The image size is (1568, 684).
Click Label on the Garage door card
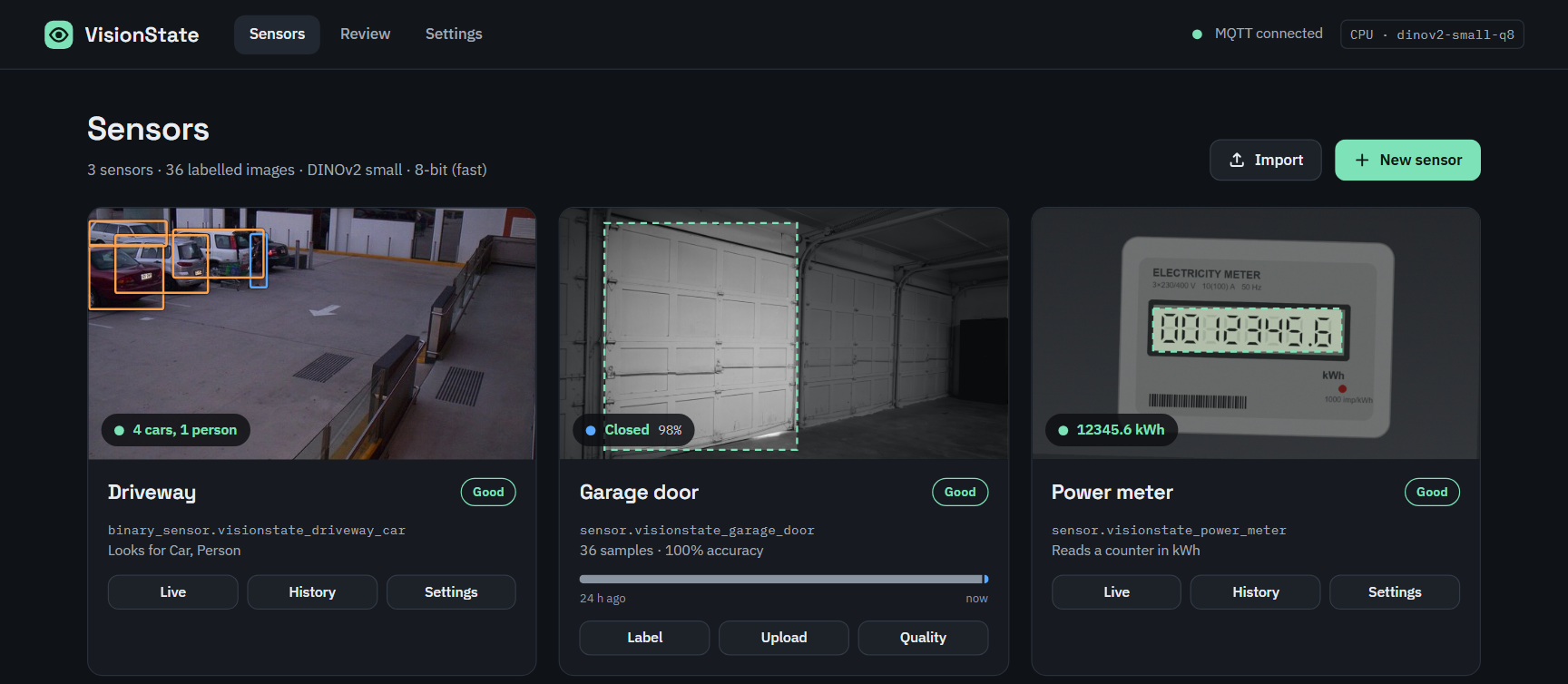click(644, 638)
